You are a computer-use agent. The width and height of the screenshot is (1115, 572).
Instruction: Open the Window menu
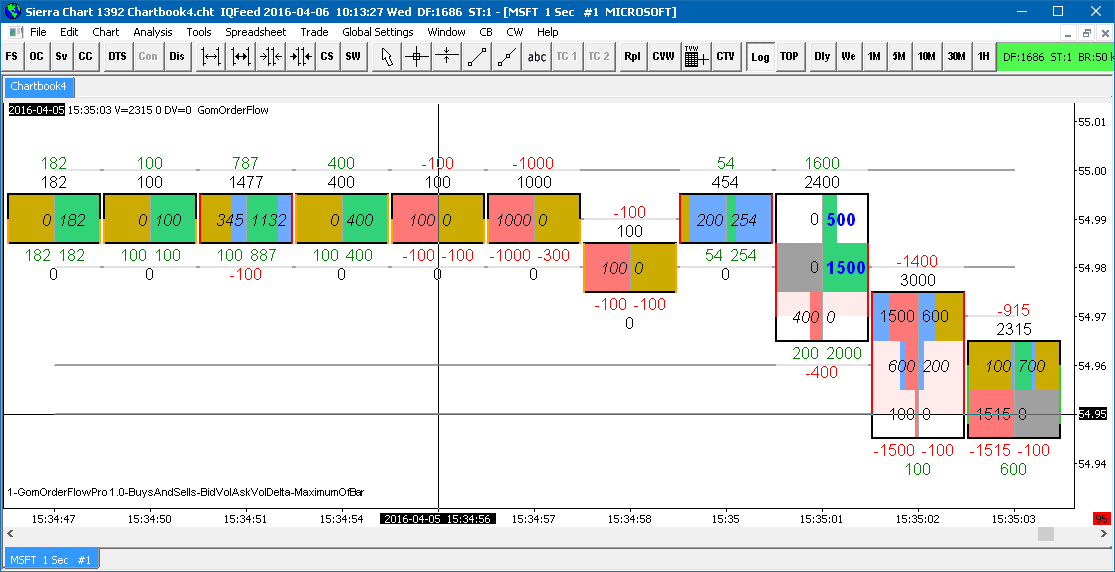pyautogui.click(x=447, y=32)
